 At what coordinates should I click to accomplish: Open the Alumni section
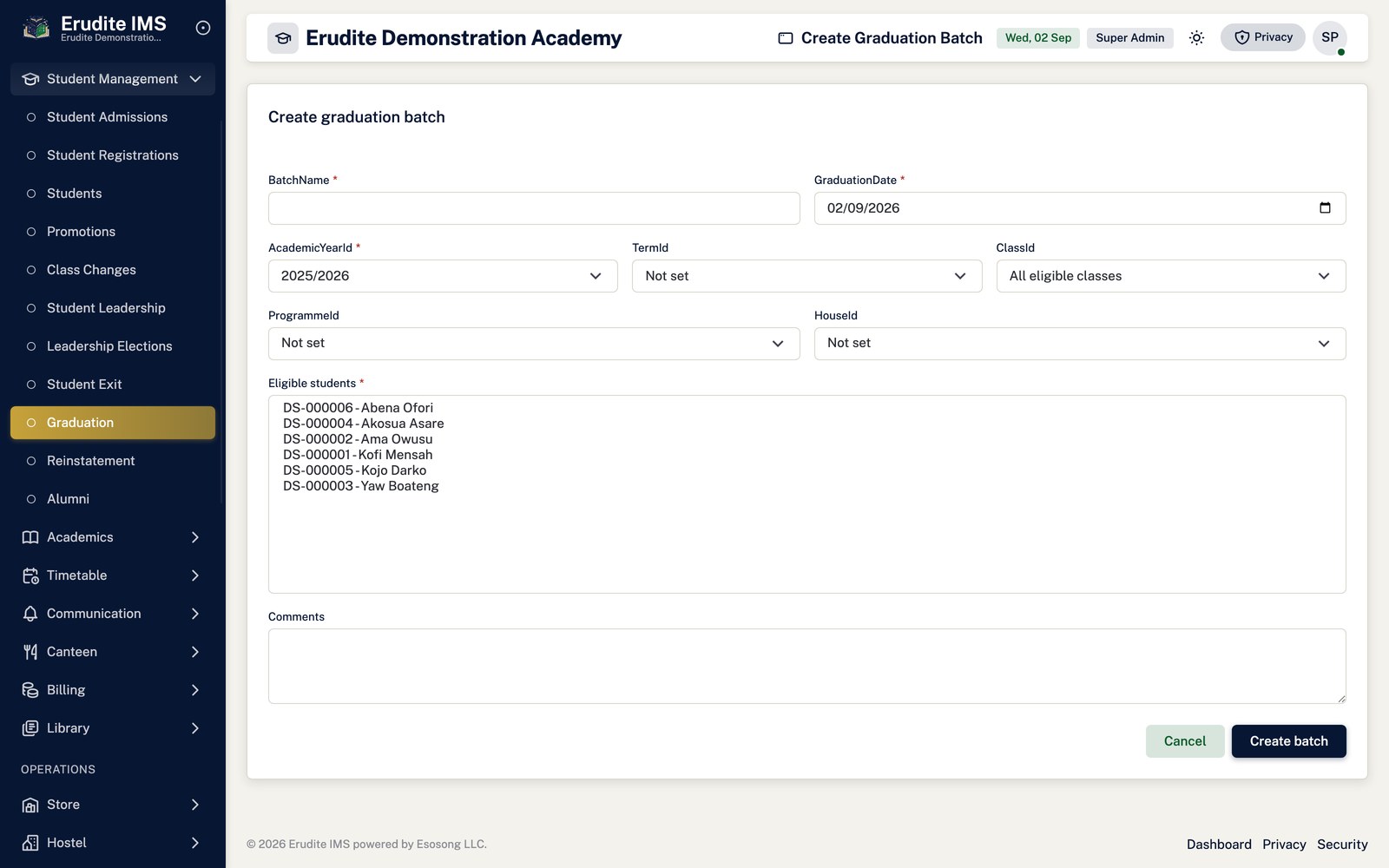tap(113, 499)
